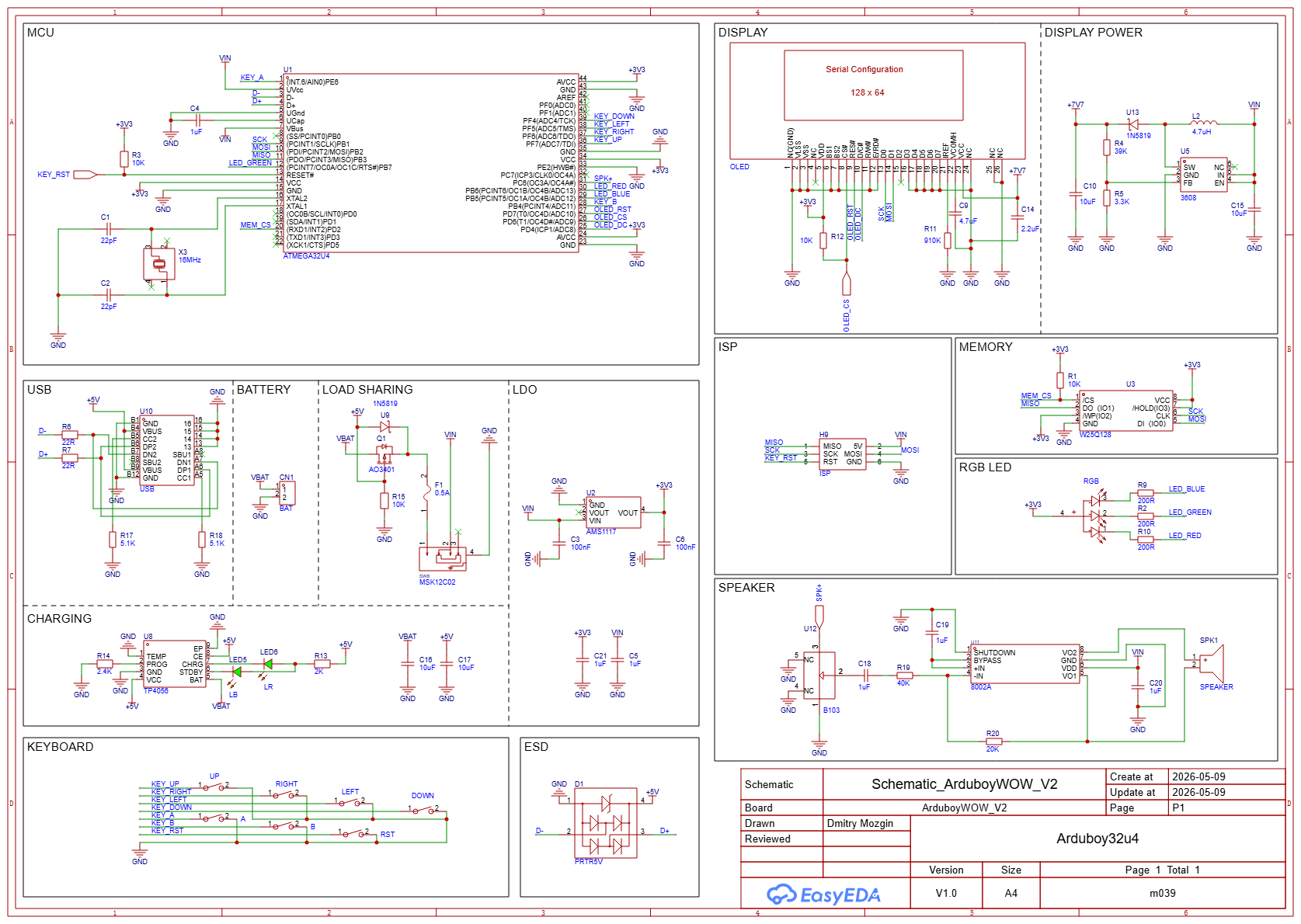Select the "SPEAKER" section title
Image resolution: width=1301 pixels, height=924 pixels.
[x=746, y=588]
